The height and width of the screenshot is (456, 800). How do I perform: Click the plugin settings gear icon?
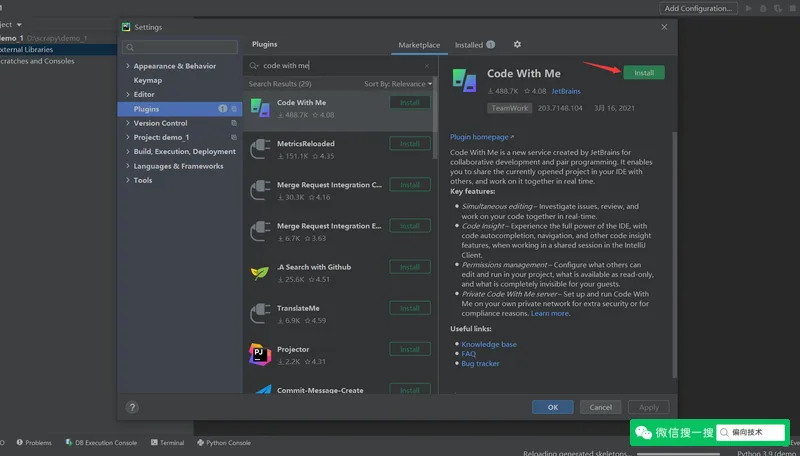[517, 44]
